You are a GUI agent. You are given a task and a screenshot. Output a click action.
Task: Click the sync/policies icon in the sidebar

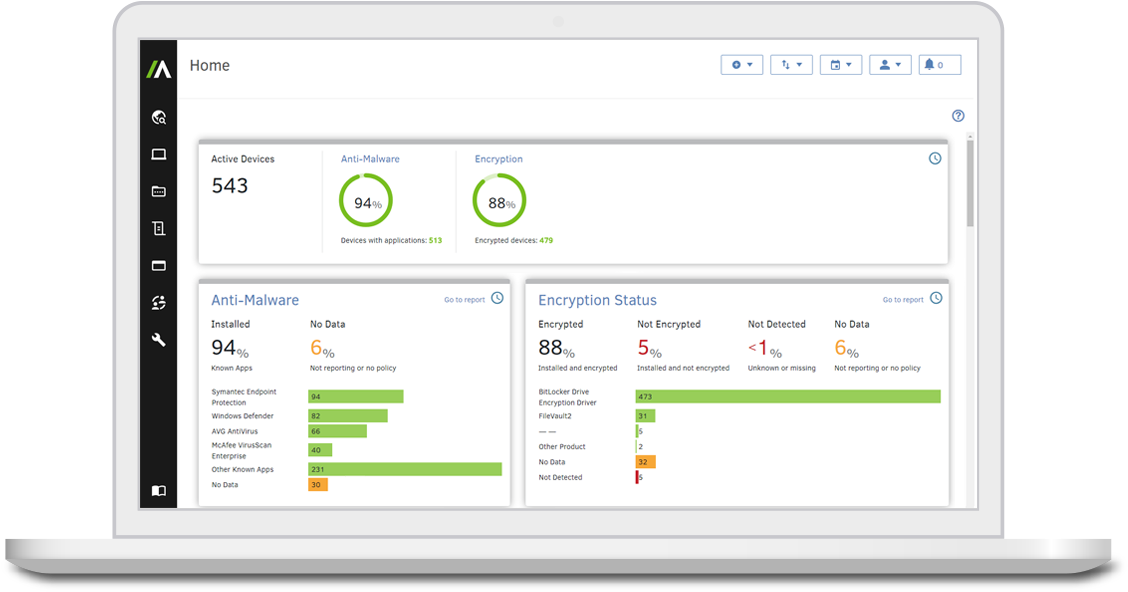pyautogui.click(x=158, y=302)
